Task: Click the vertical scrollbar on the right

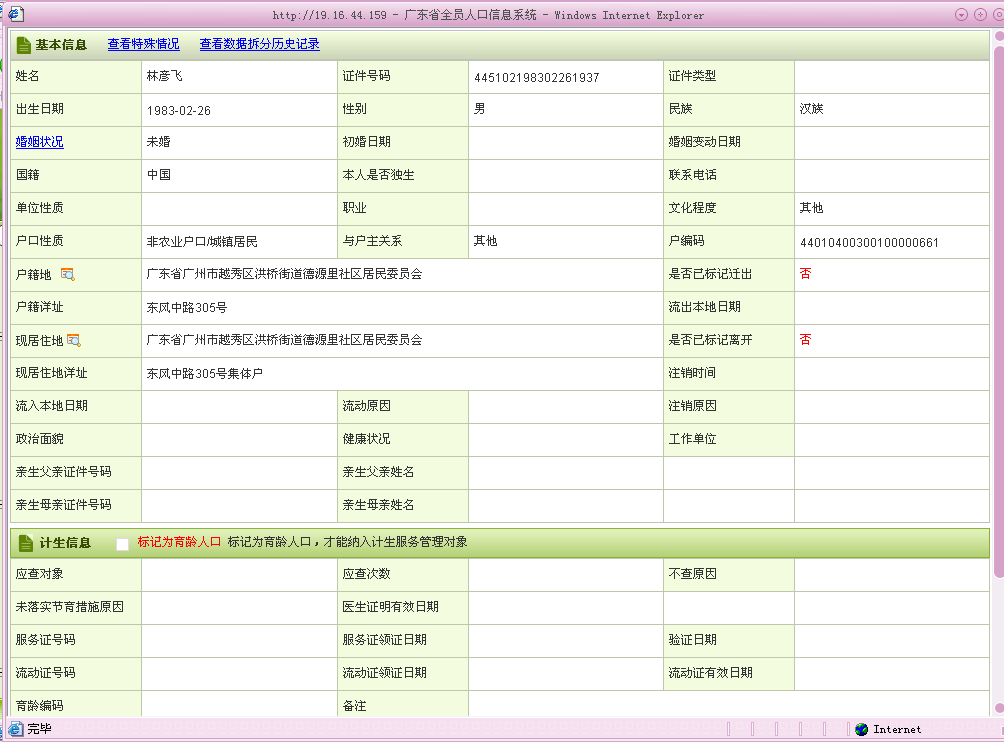Action: [997, 300]
